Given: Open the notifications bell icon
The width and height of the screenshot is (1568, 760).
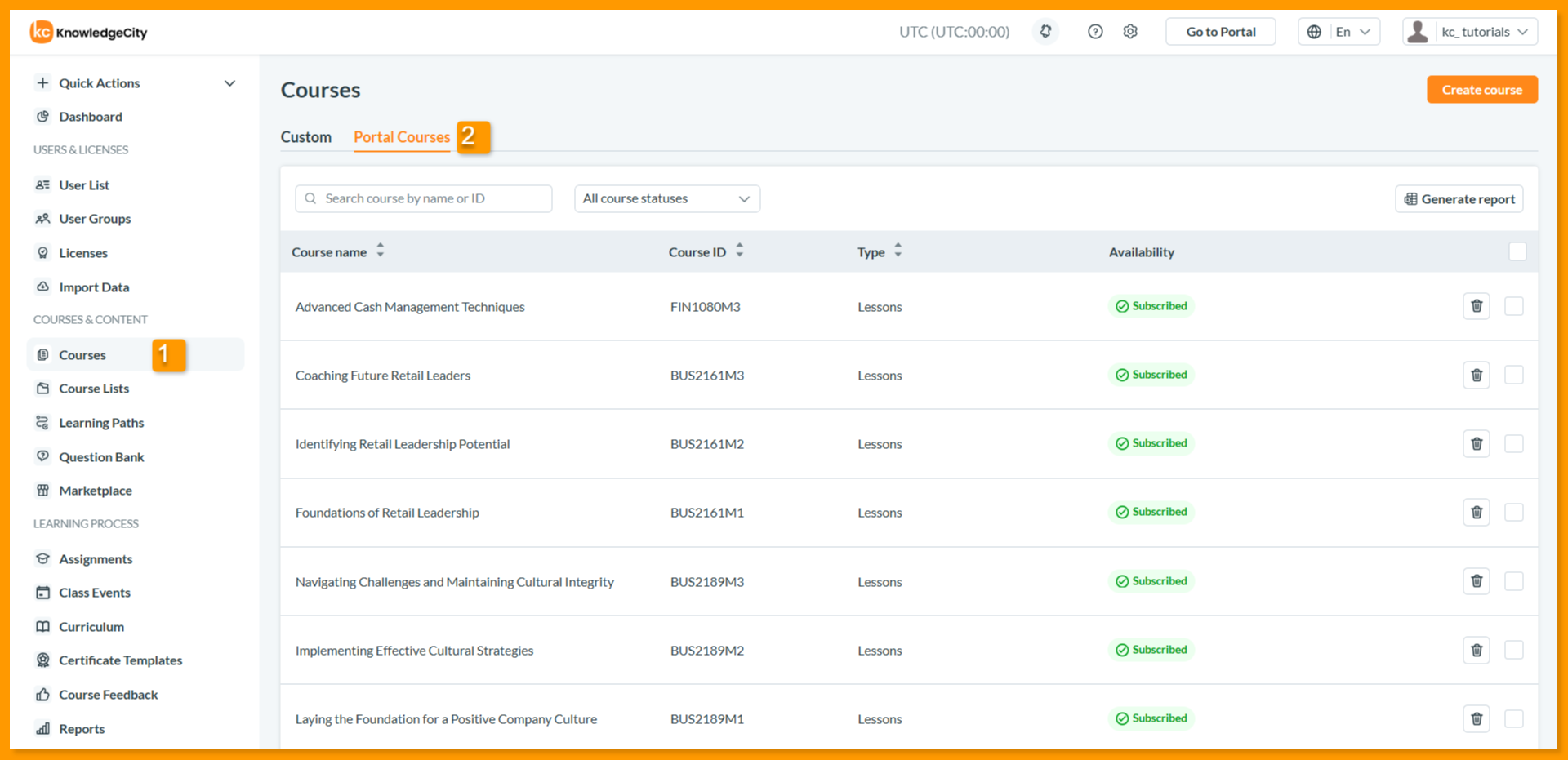Looking at the screenshot, I should point(1045,32).
